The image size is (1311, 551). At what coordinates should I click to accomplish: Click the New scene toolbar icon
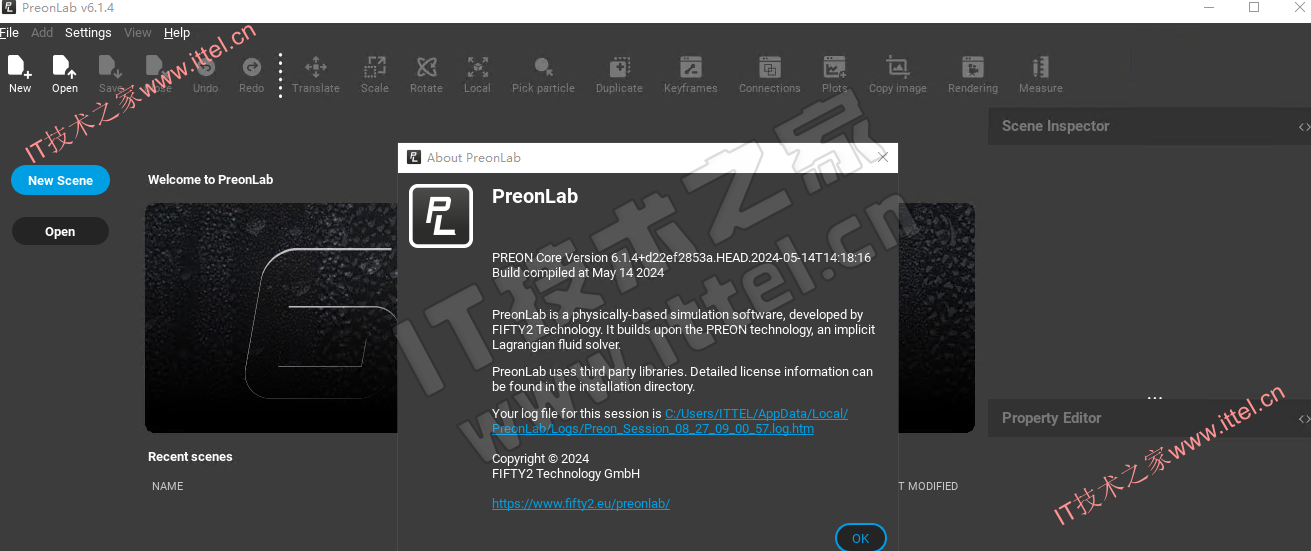click(x=20, y=75)
